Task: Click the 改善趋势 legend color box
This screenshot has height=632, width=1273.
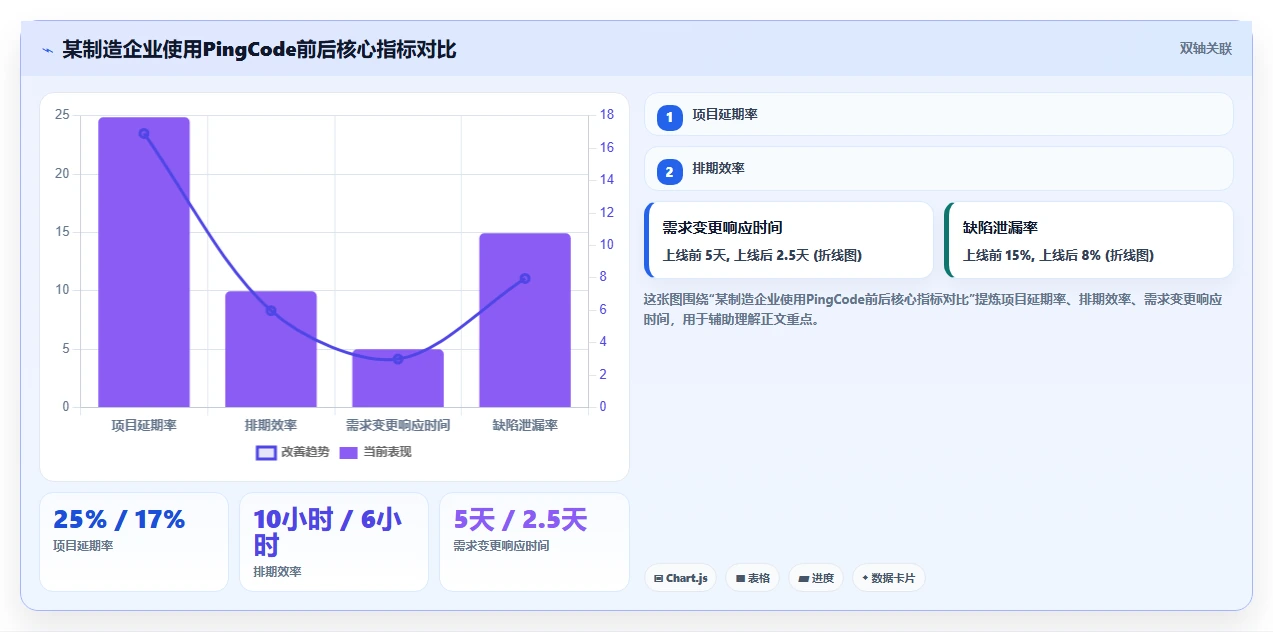Action: coord(266,452)
